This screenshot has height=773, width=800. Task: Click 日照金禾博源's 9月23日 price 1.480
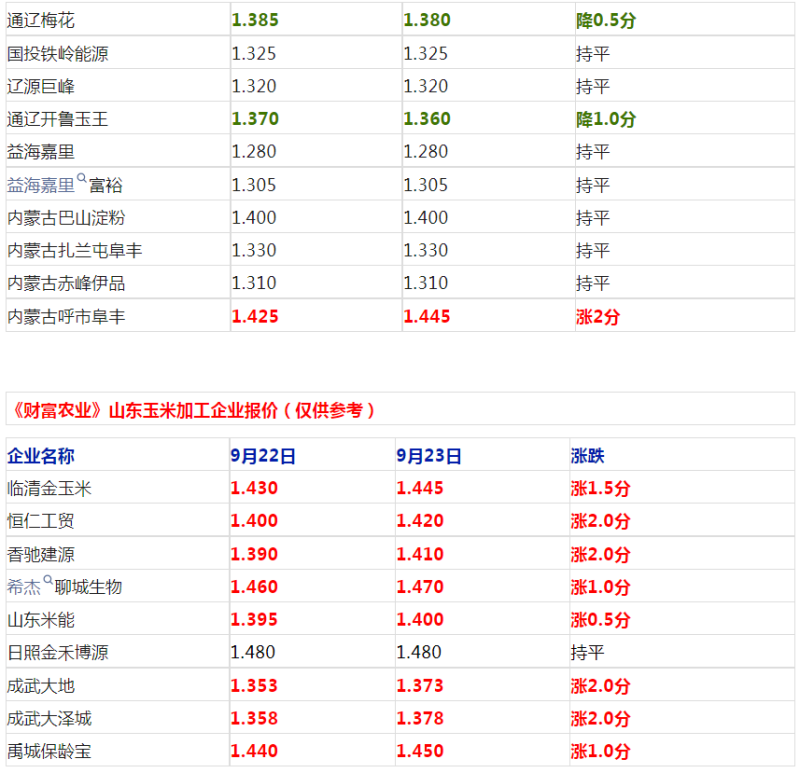pyautogui.click(x=419, y=652)
